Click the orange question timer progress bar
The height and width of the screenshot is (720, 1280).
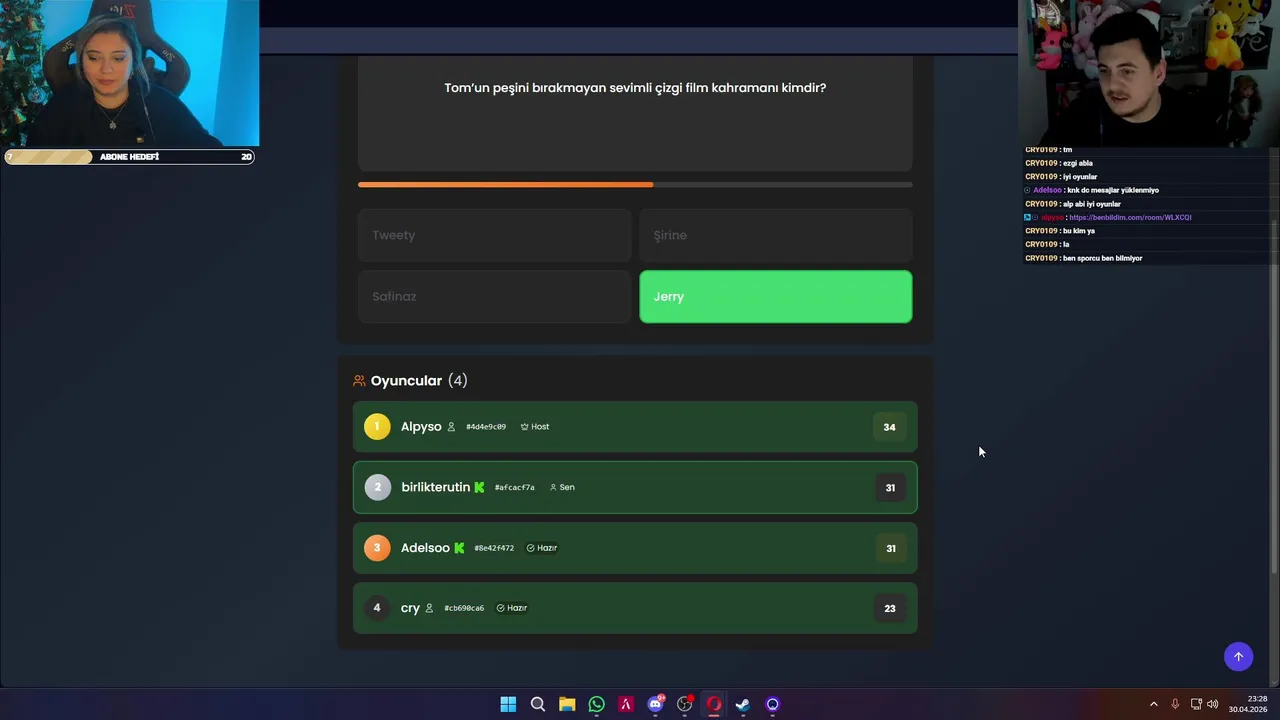pyautogui.click(x=635, y=185)
